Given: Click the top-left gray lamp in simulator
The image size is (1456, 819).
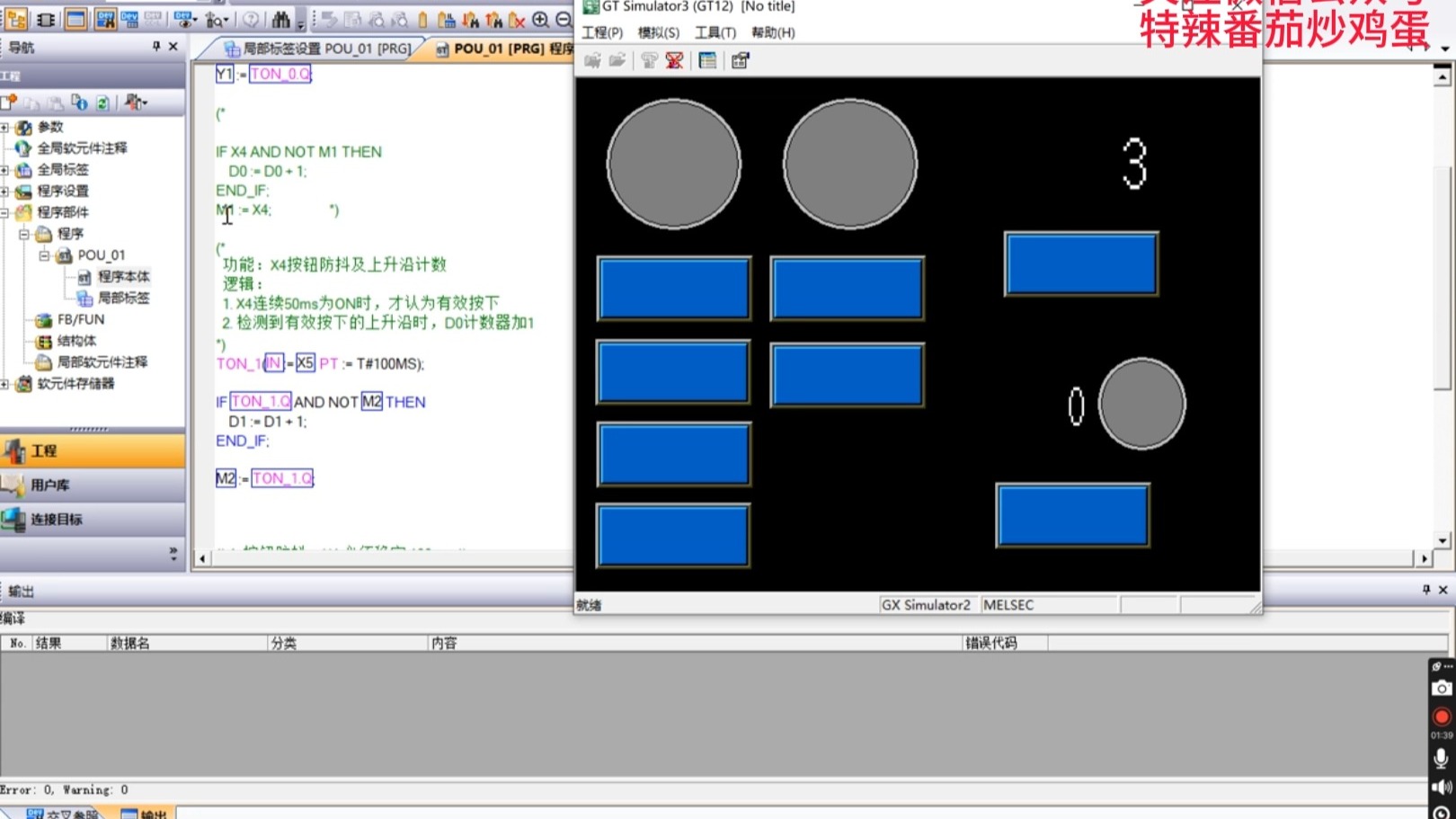Looking at the screenshot, I should coord(674,164).
